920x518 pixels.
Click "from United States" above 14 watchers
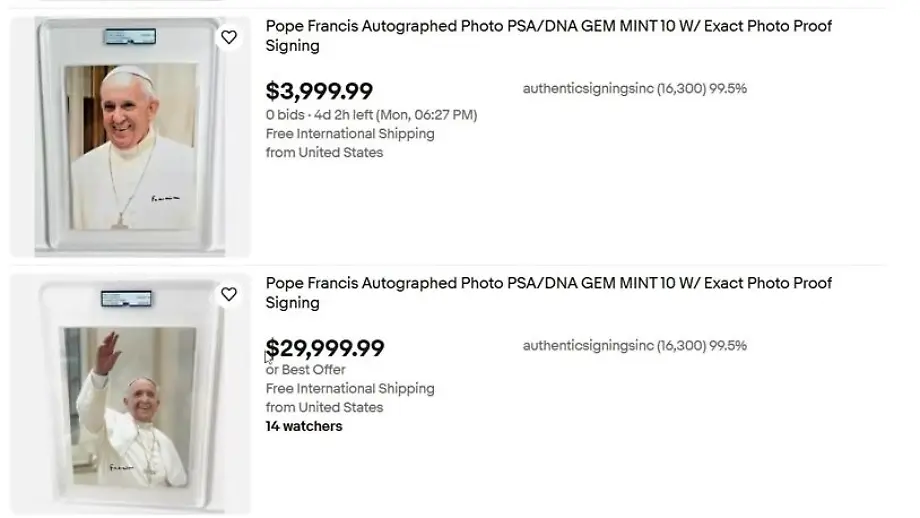click(x=324, y=407)
